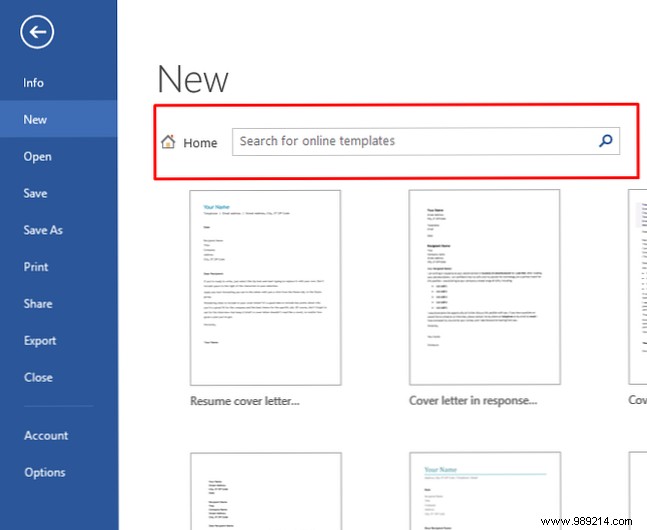Select New in the left sidebar
Image resolution: width=647 pixels, height=530 pixels.
click(x=35, y=120)
